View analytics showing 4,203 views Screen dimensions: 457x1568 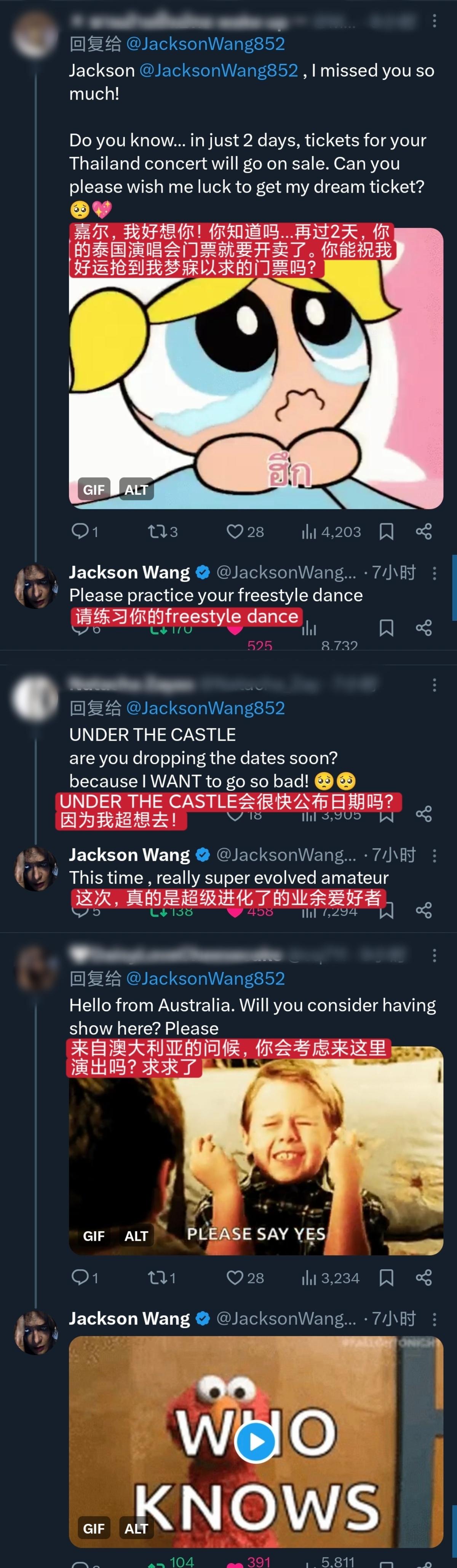click(x=331, y=531)
